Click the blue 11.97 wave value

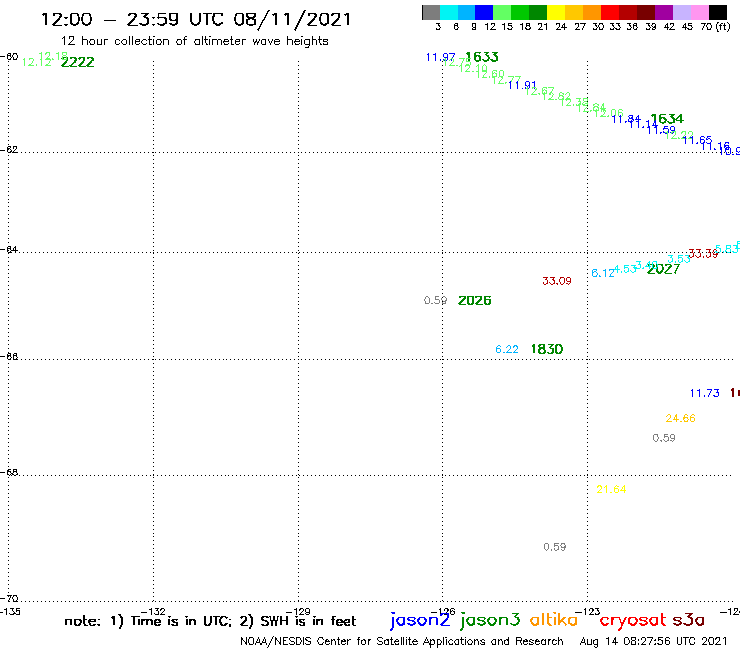(440, 58)
